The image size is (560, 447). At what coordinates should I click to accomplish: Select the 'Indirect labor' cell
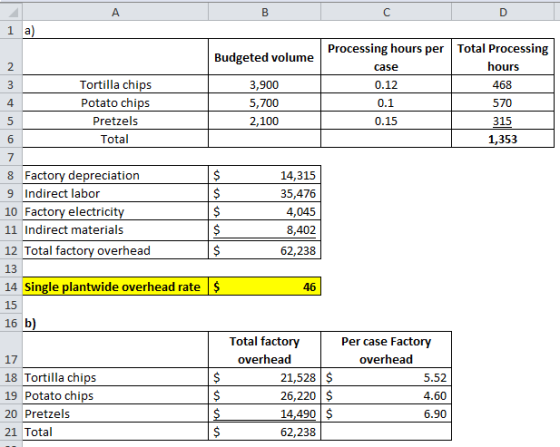115,193
